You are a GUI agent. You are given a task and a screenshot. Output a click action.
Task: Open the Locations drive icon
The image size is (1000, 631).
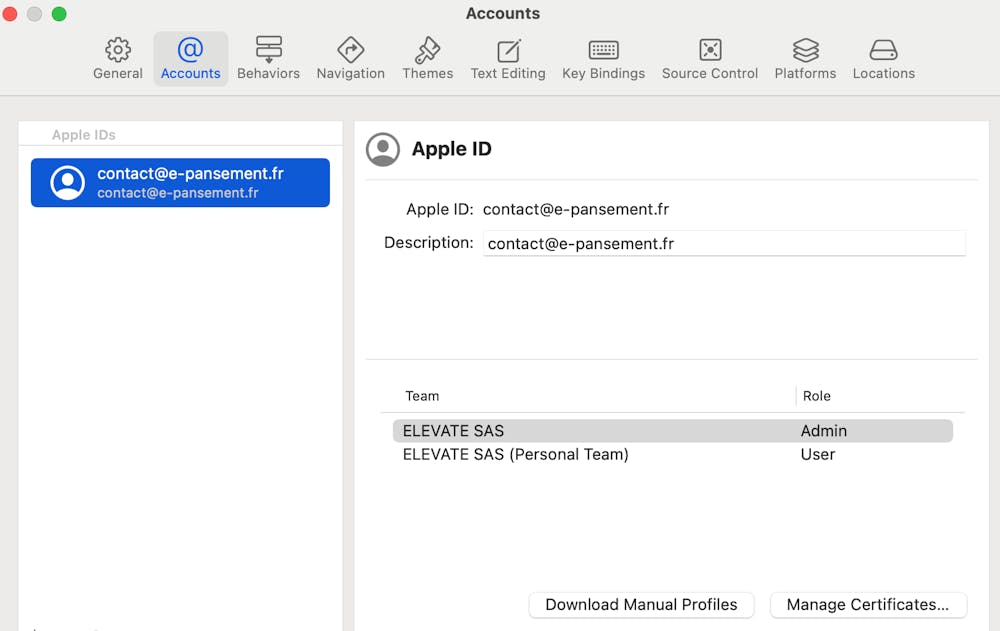pos(883,50)
